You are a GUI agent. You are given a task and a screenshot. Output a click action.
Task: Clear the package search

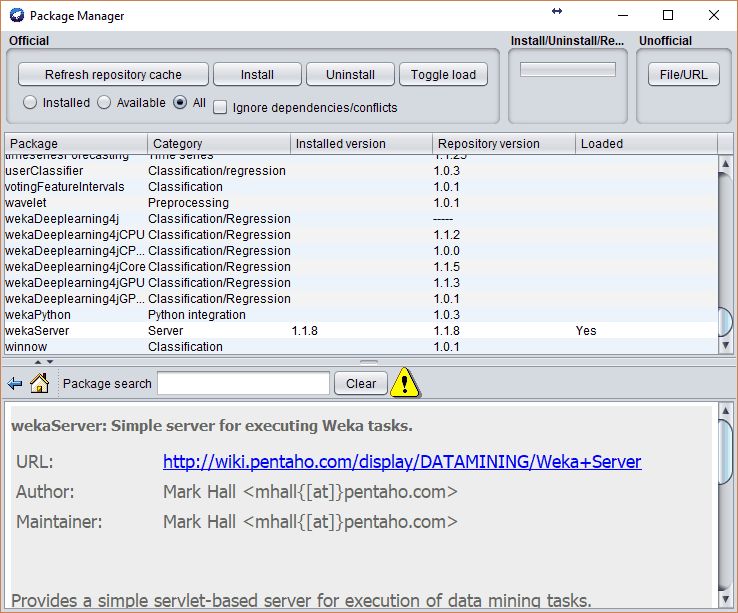tap(361, 383)
